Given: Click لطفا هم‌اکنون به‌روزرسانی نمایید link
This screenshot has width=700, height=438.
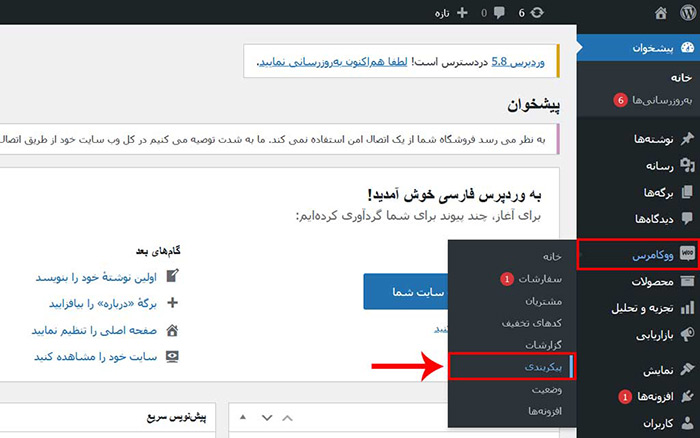Looking at the screenshot, I should click(x=333, y=62).
